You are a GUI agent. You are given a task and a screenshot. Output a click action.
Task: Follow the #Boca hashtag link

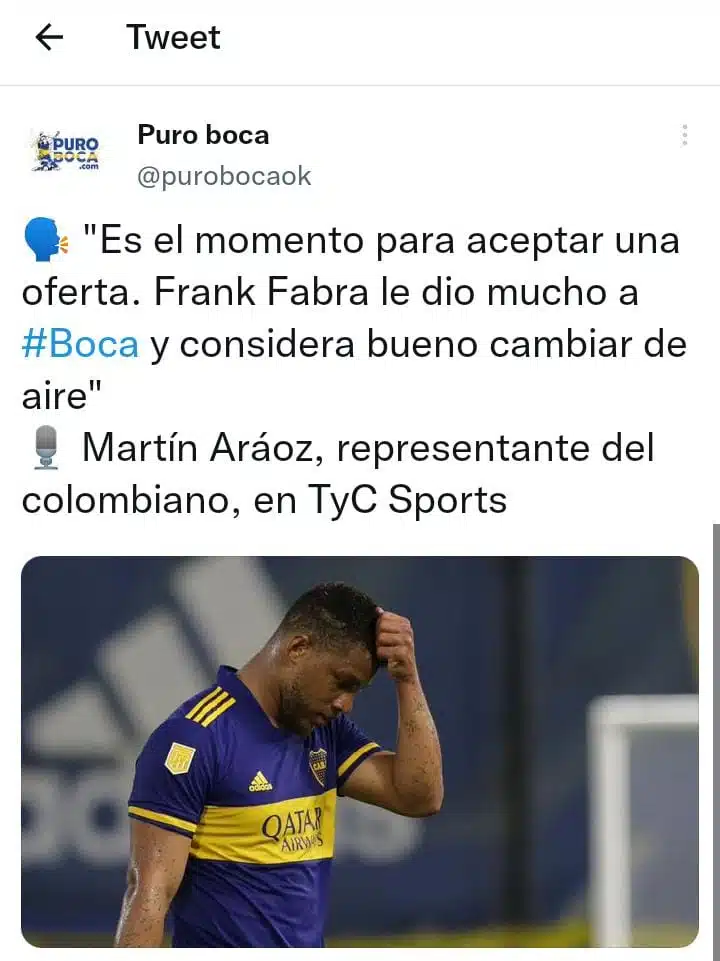click(80, 344)
